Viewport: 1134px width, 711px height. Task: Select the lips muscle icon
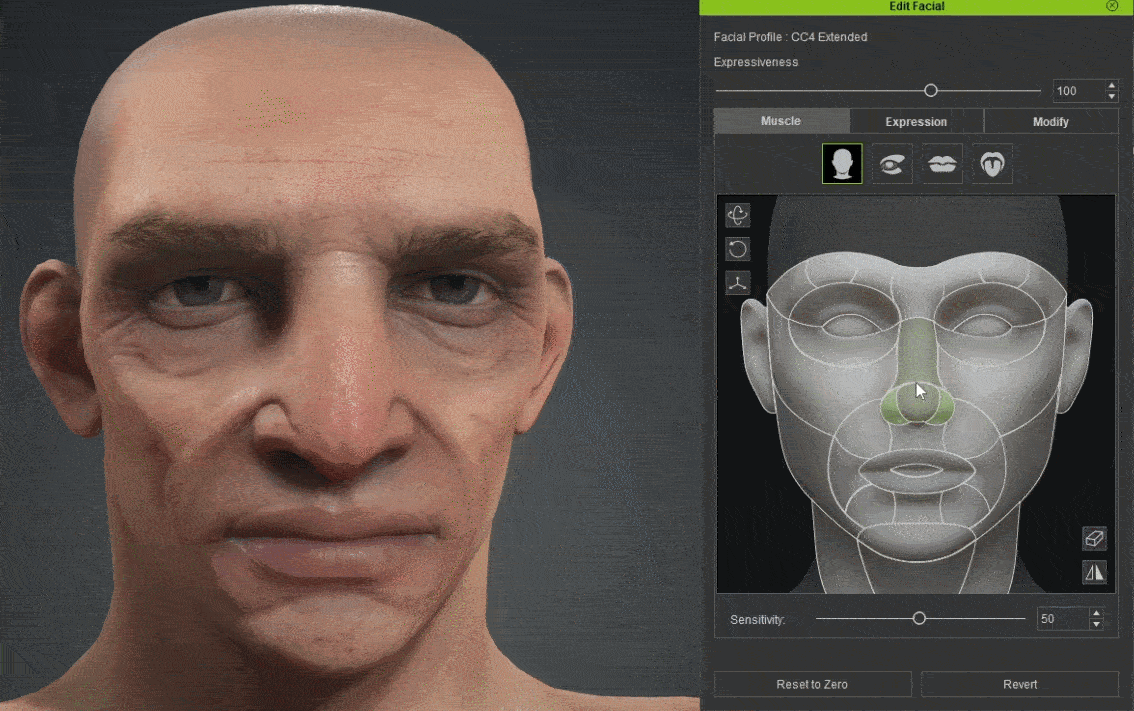(942, 163)
